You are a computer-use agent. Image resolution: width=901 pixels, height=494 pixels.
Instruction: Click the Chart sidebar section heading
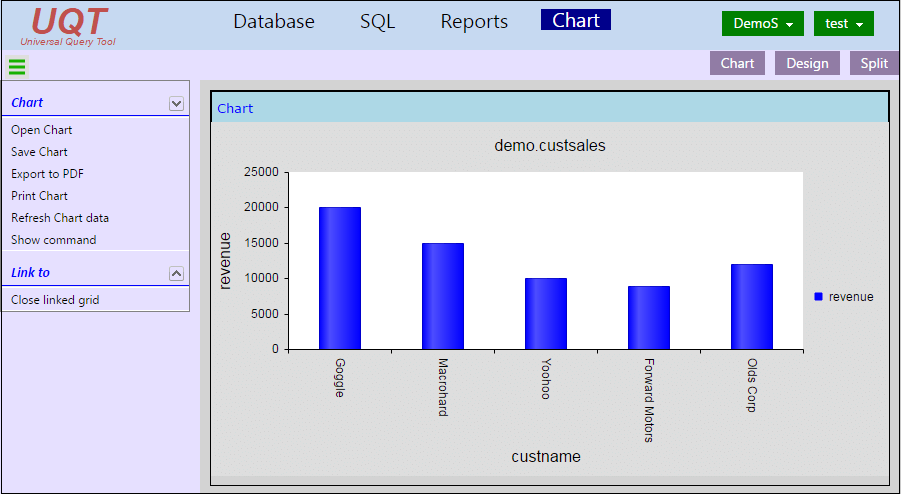(27, 103)
